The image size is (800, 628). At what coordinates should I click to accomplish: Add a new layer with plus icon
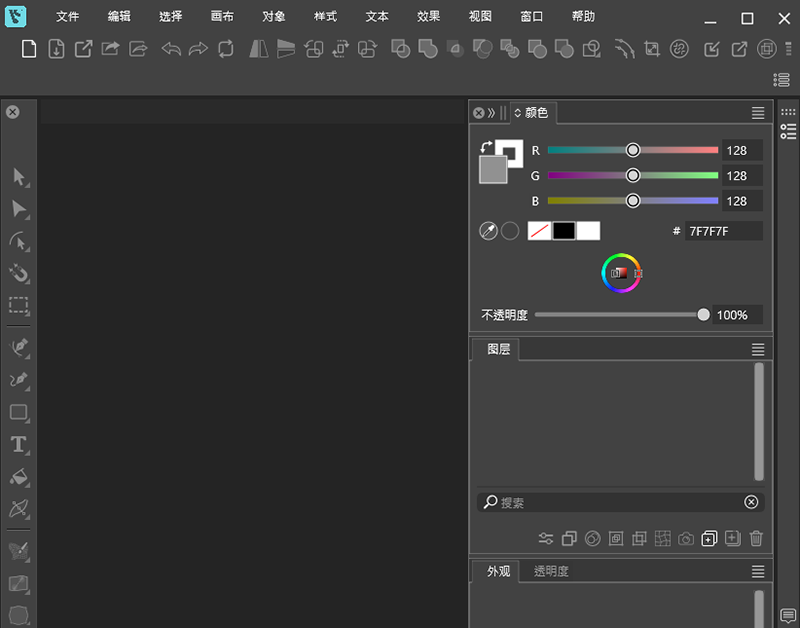coord(733,538)
